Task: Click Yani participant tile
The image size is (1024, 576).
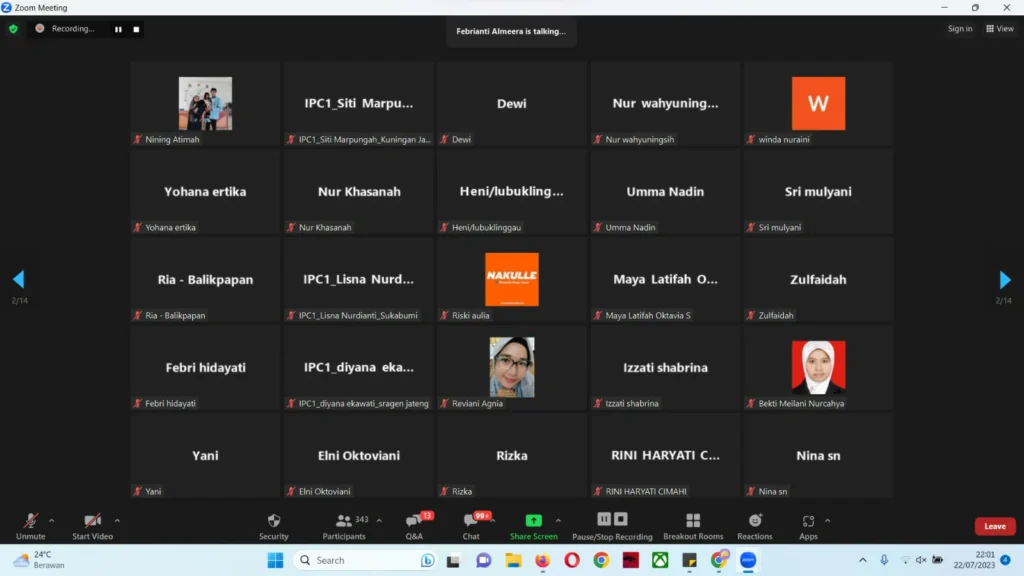Action: 205,455
